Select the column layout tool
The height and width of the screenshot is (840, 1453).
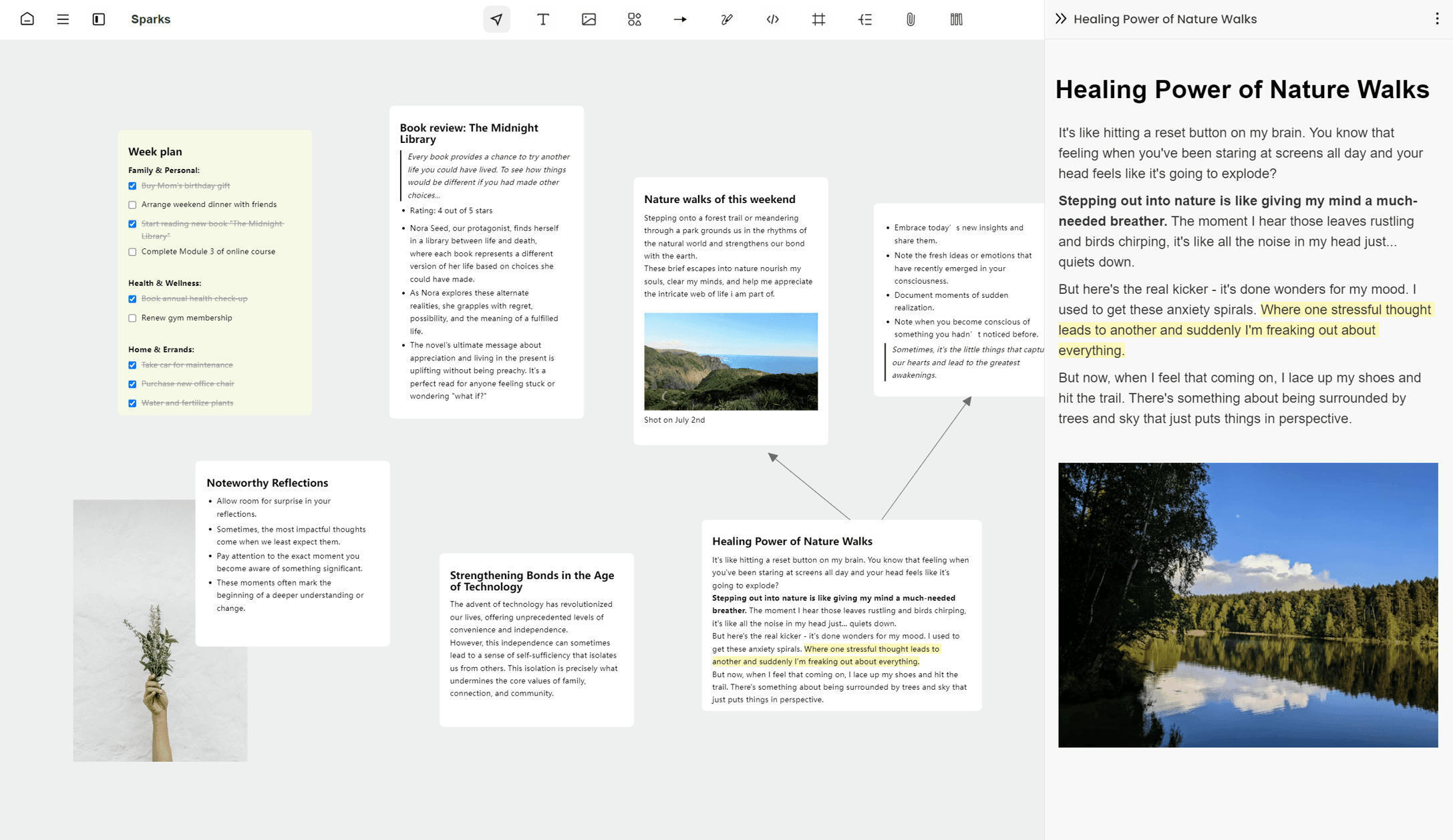click(x=956, y=19)
